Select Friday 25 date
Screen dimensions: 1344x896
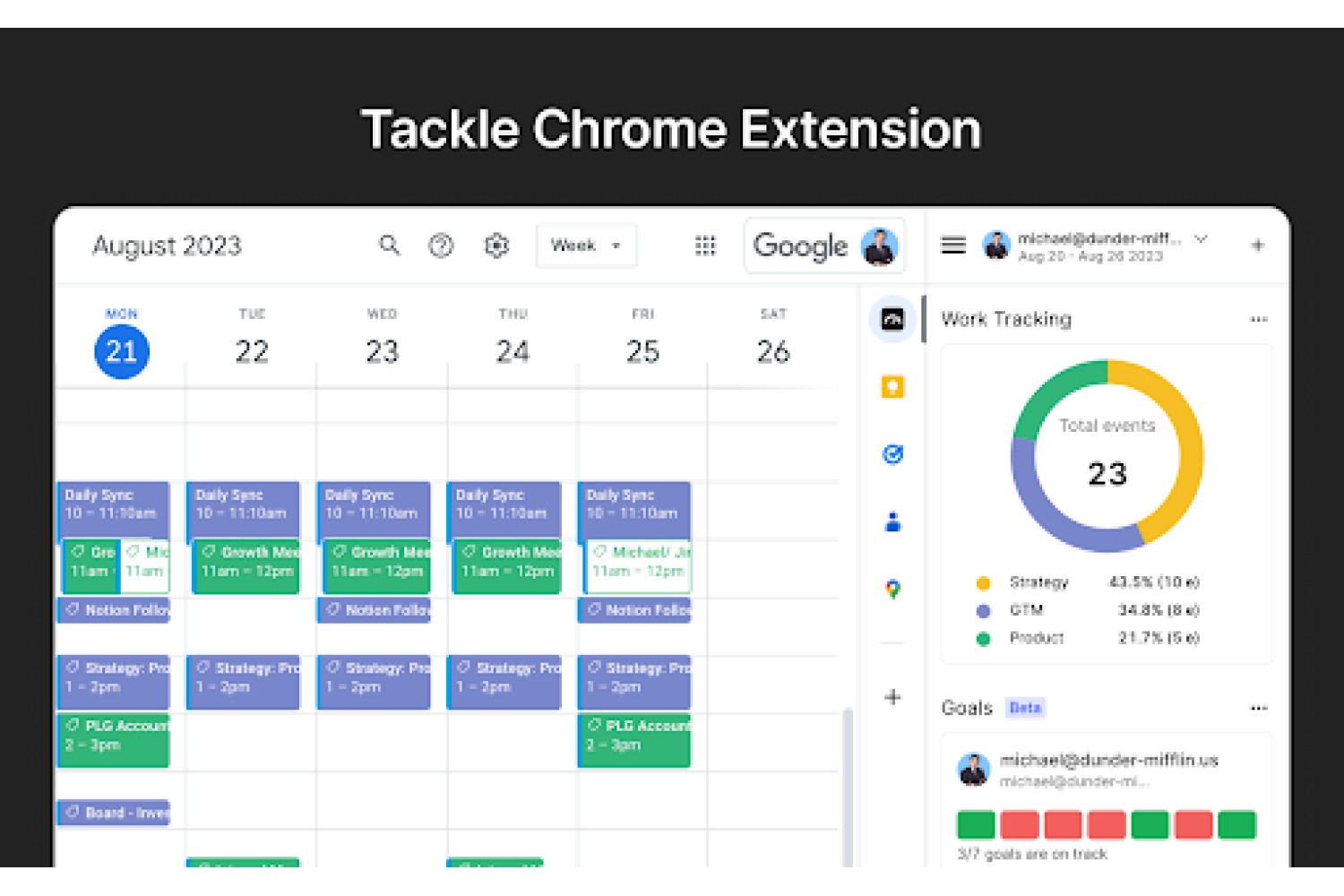[x=642, y=351]
